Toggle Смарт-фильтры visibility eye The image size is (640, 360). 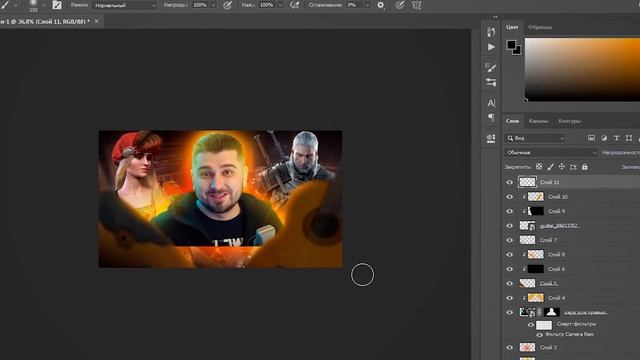531,325
